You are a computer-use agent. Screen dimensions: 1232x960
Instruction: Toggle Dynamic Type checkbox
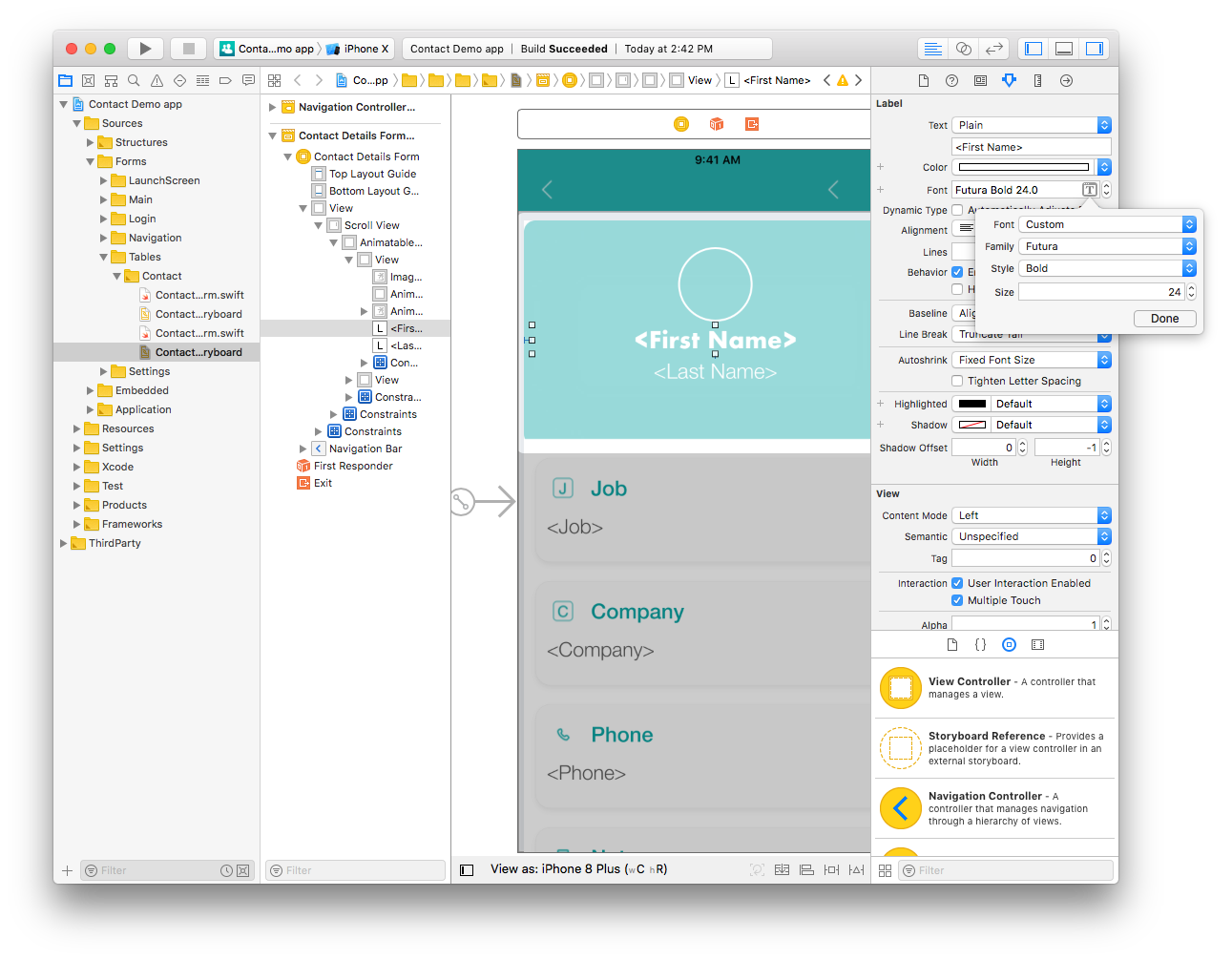tap(957, 210)
